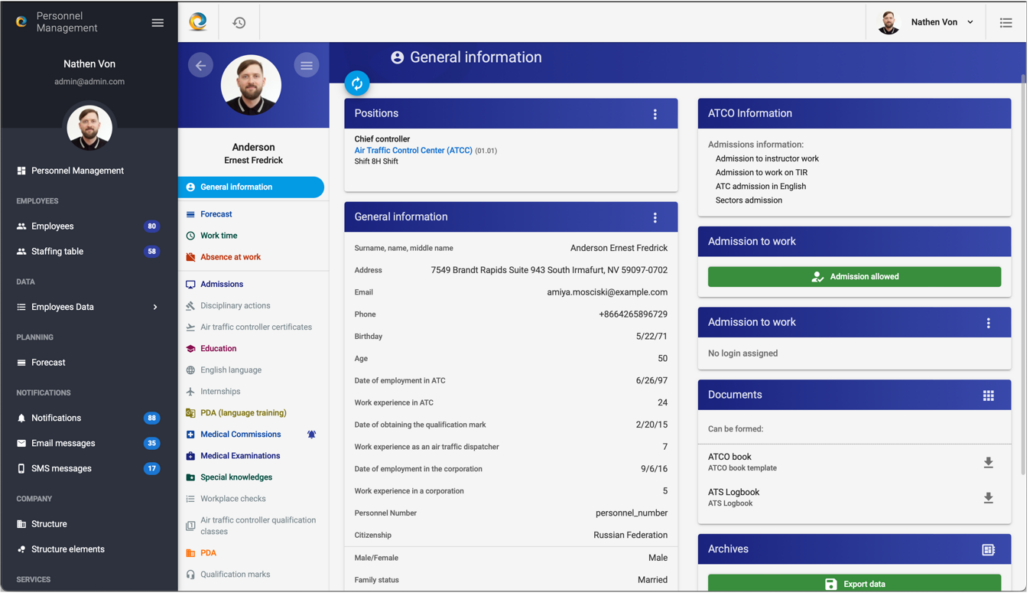Screen dimensions: 1030x596
Task: Click the Archives list icon
Action: (x=988, y=549)
